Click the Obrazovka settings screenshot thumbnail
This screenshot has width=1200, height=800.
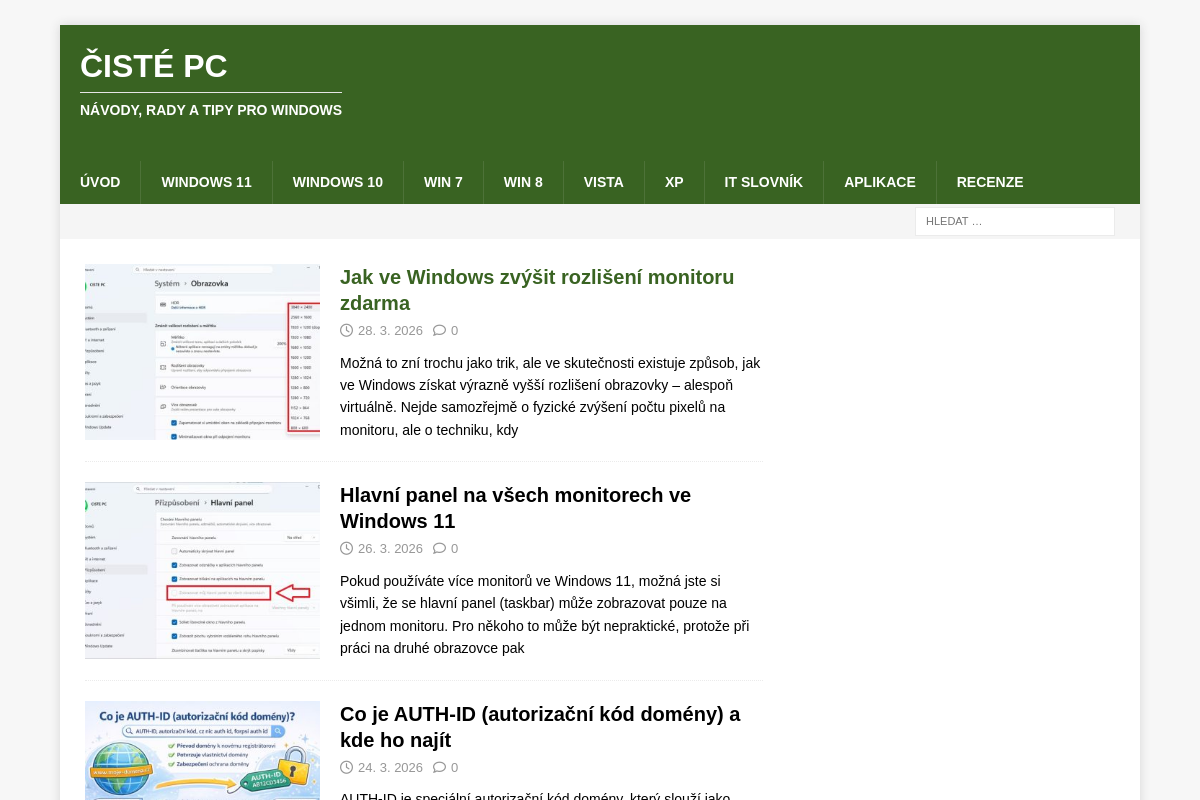202,351
